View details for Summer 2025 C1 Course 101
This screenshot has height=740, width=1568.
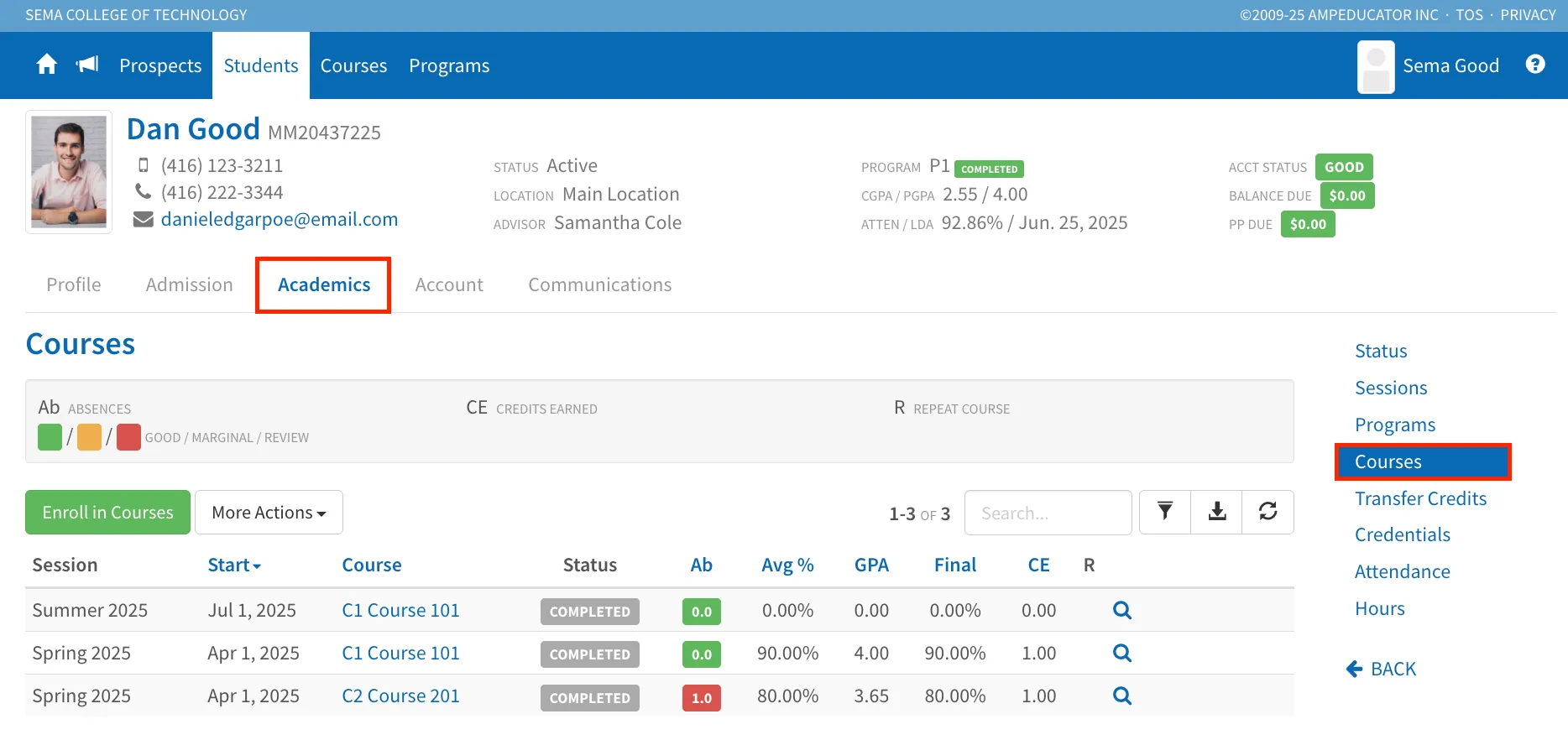point(1122,611)
